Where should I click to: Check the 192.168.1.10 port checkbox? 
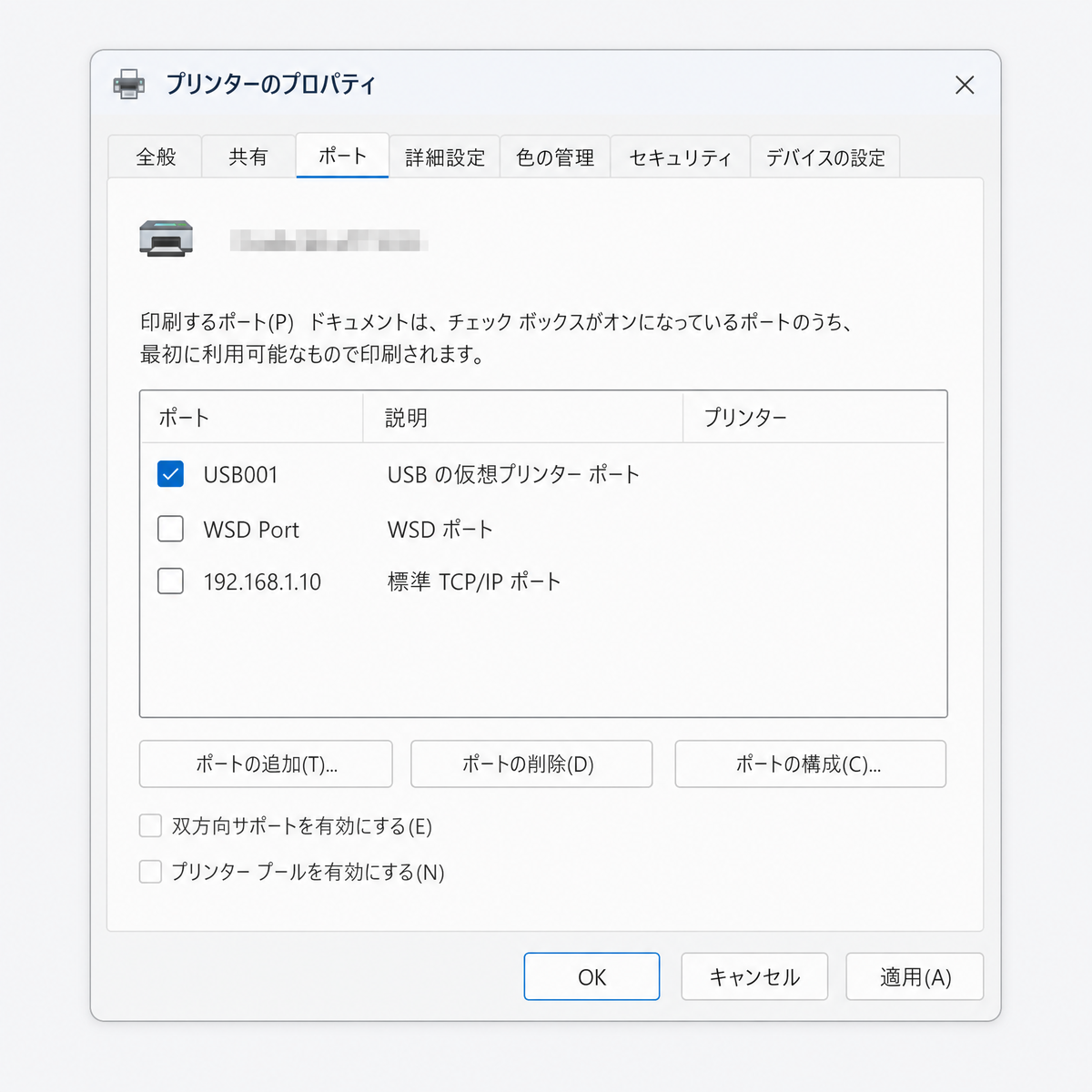click(x=170, y=581)
